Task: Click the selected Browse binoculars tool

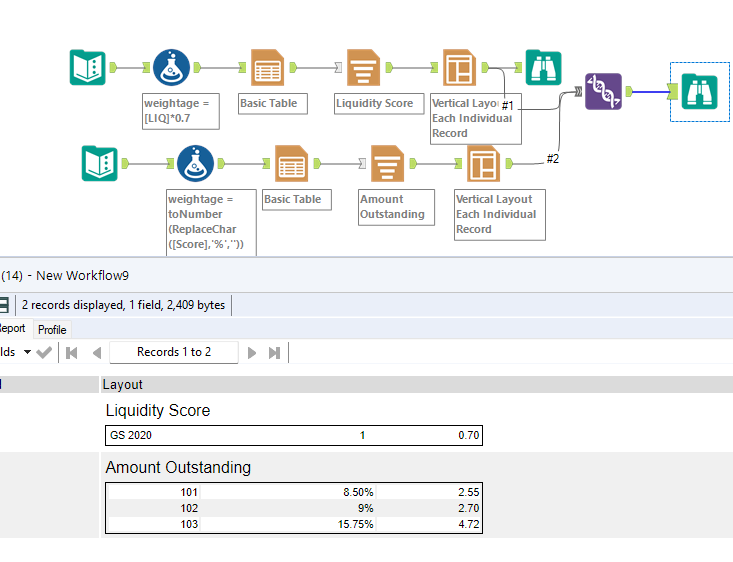Action: point(699,91)
